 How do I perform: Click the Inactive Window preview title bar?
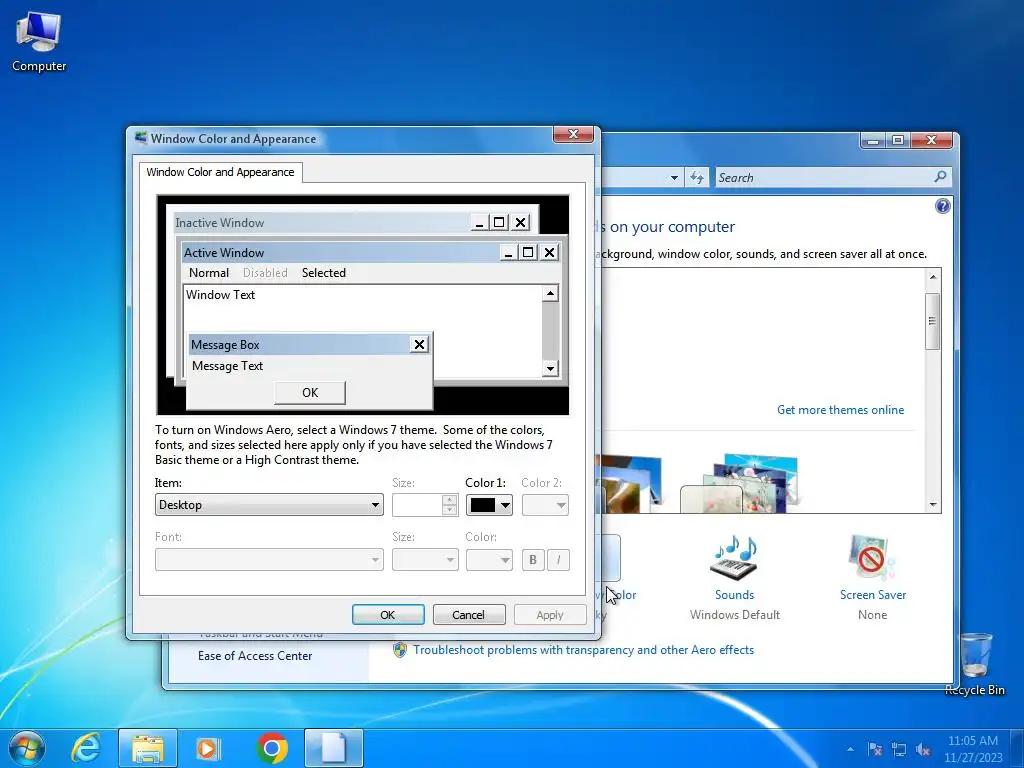coord(321,223)
